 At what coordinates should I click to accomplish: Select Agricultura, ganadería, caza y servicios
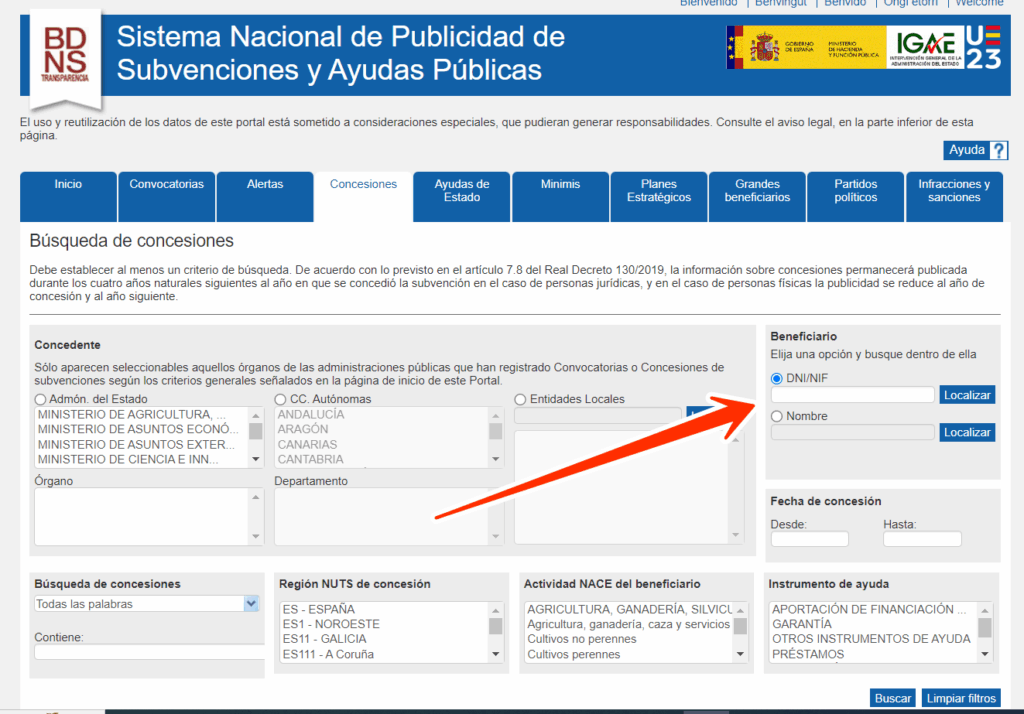pos(629,624)
